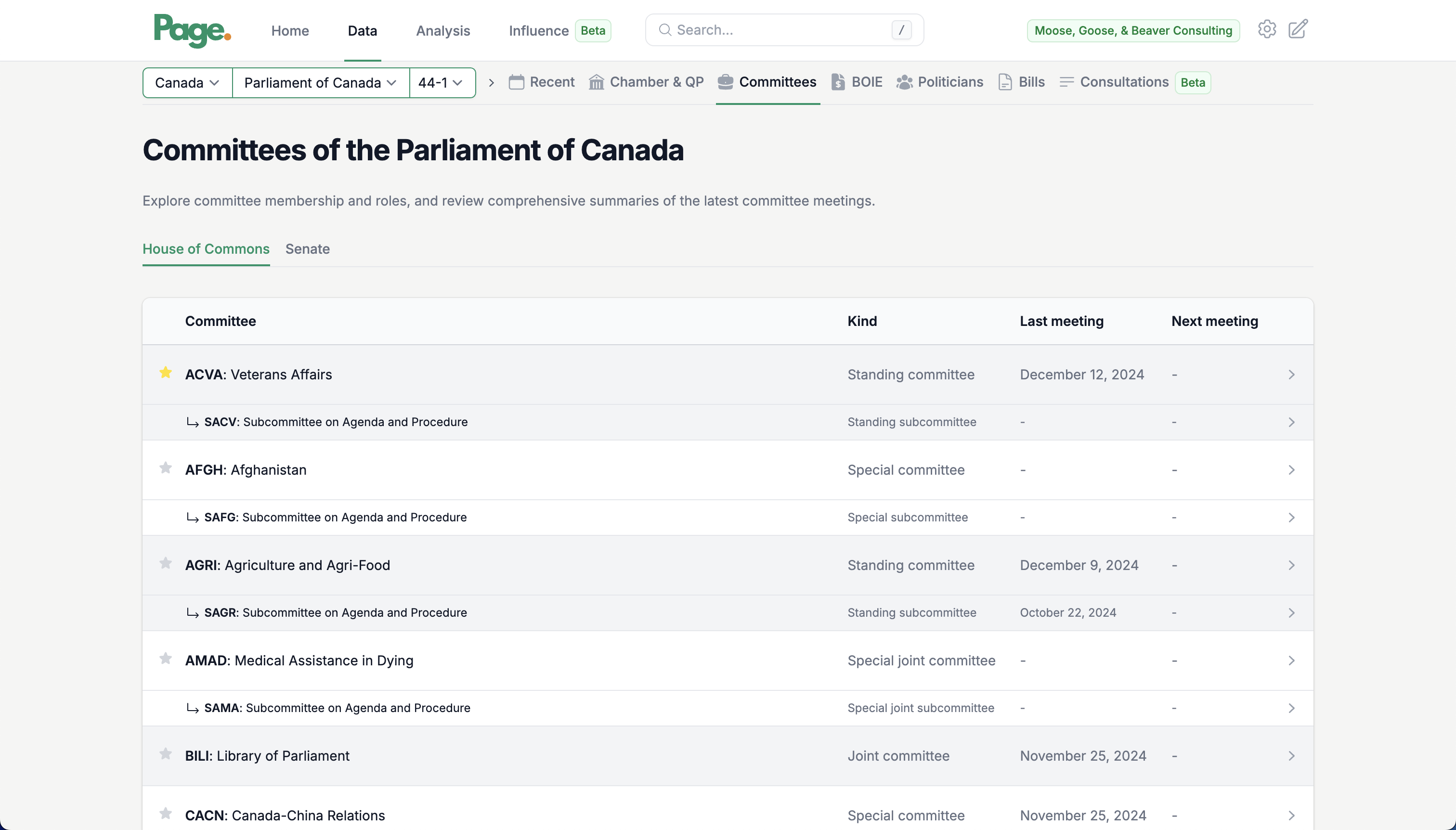
Task: Click October 22, 2024 date for SAGR
Action: [x=1068, y=613]
